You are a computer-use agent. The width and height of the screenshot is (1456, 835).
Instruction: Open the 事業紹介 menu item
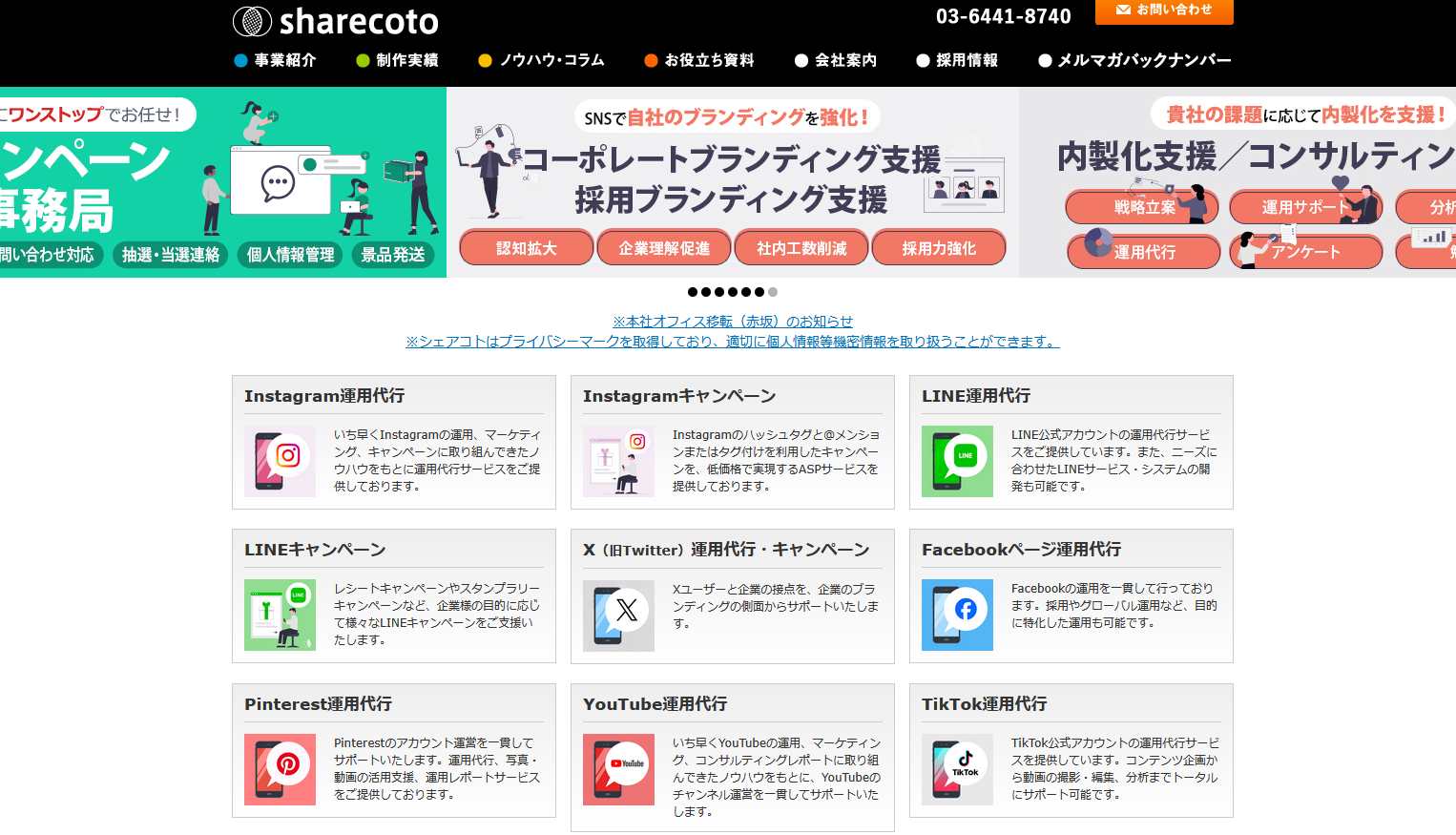pos(275,60)
